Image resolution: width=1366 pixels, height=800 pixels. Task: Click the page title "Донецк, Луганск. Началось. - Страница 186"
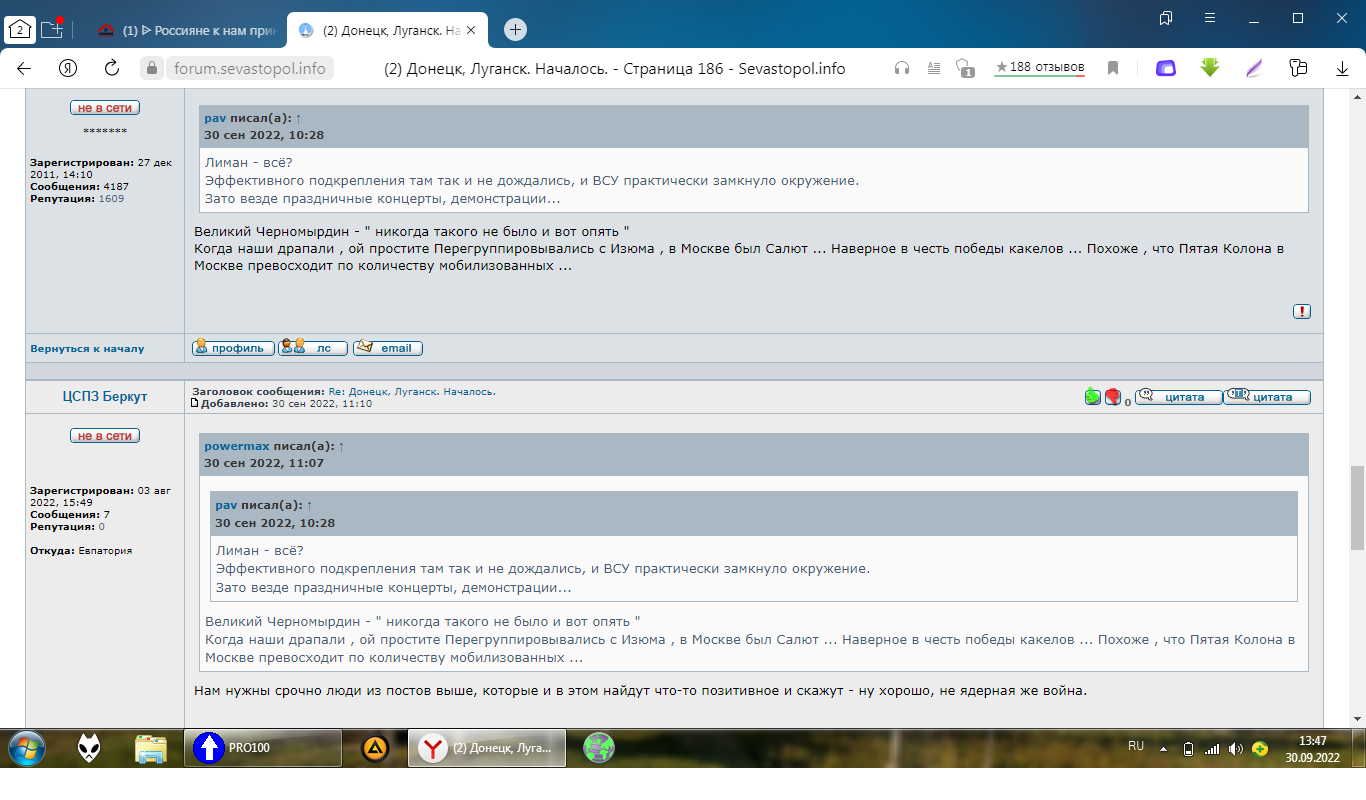pos(614,68)
